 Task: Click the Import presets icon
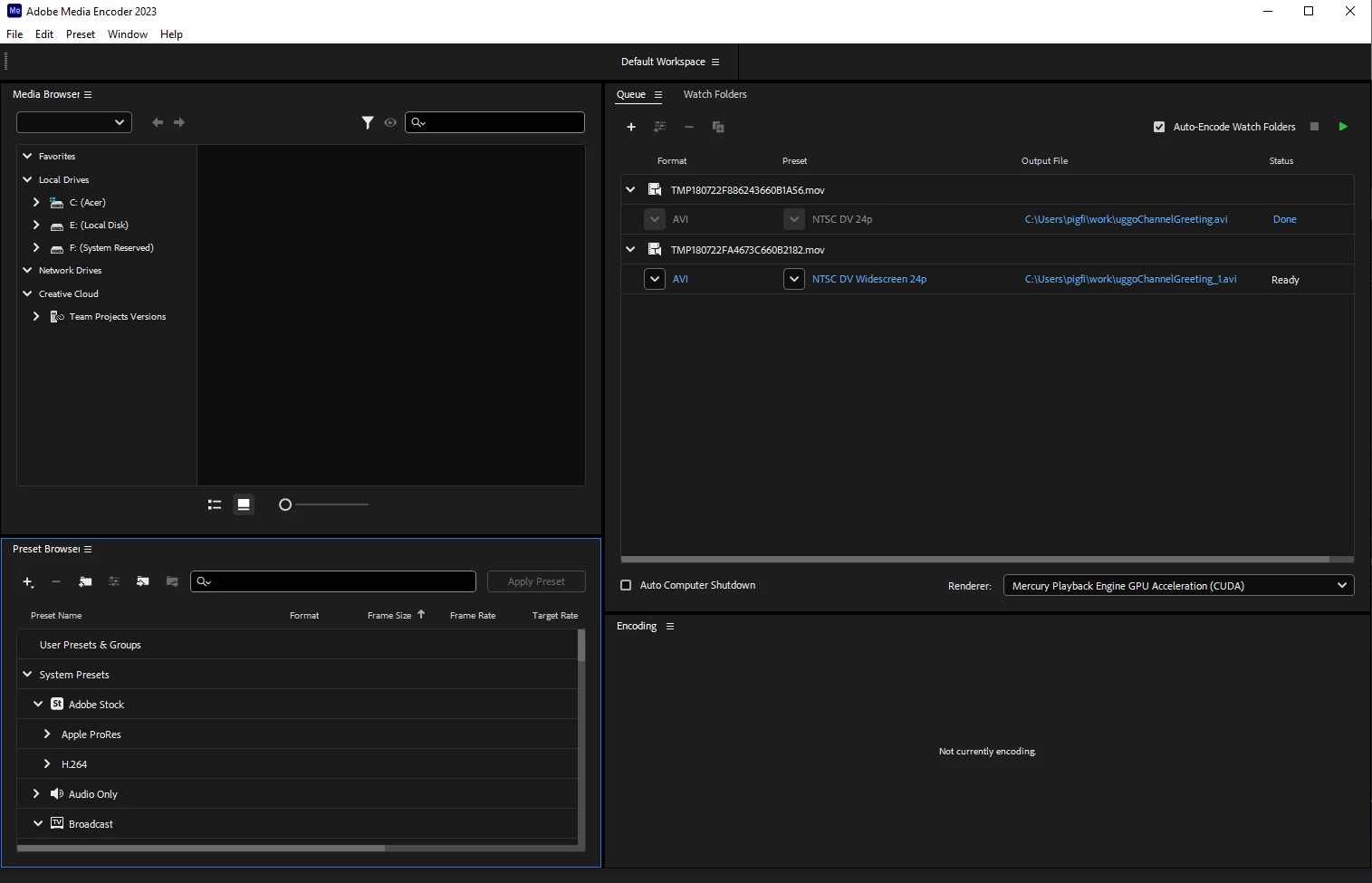[143, 581]
